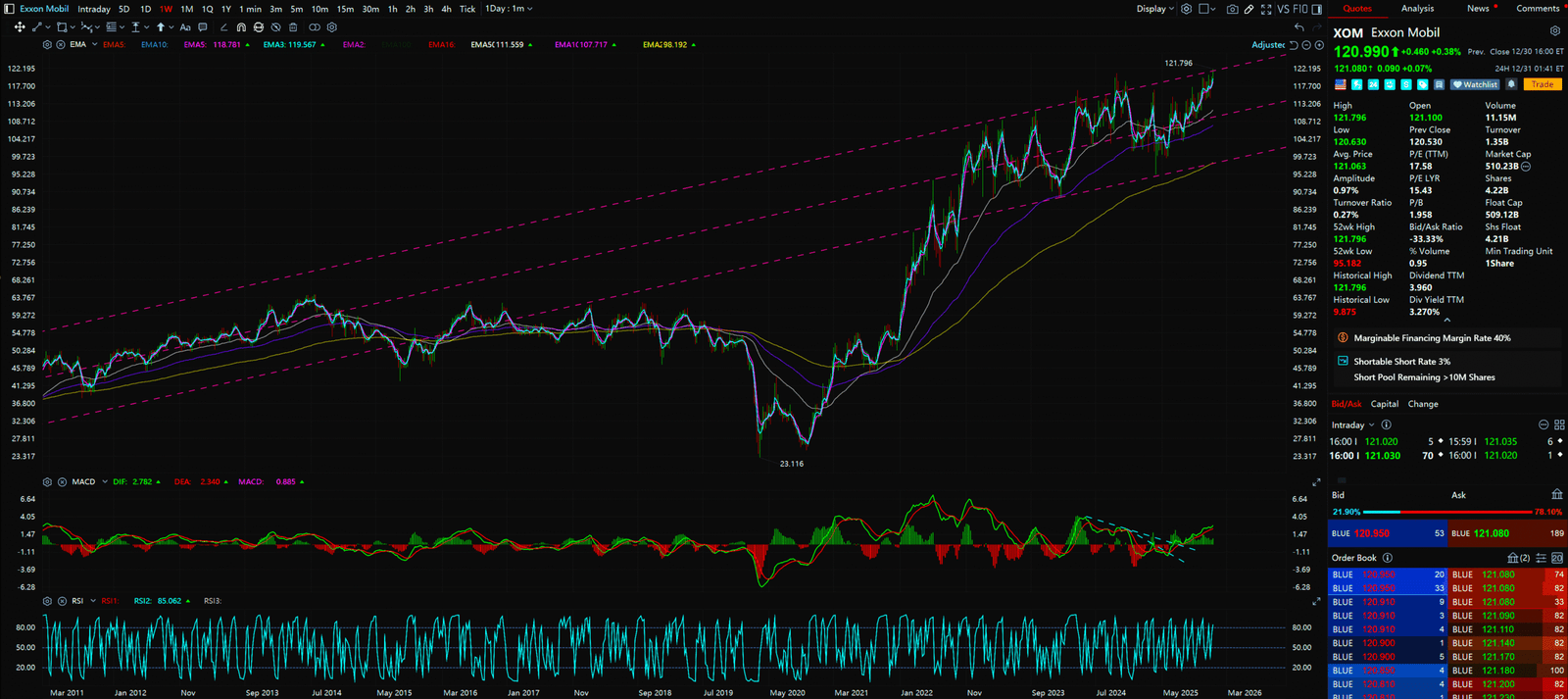The width and height of the screenshot is (1568, 699).
Task: Open the Display dropdown
Action: tap(1155, 9)
